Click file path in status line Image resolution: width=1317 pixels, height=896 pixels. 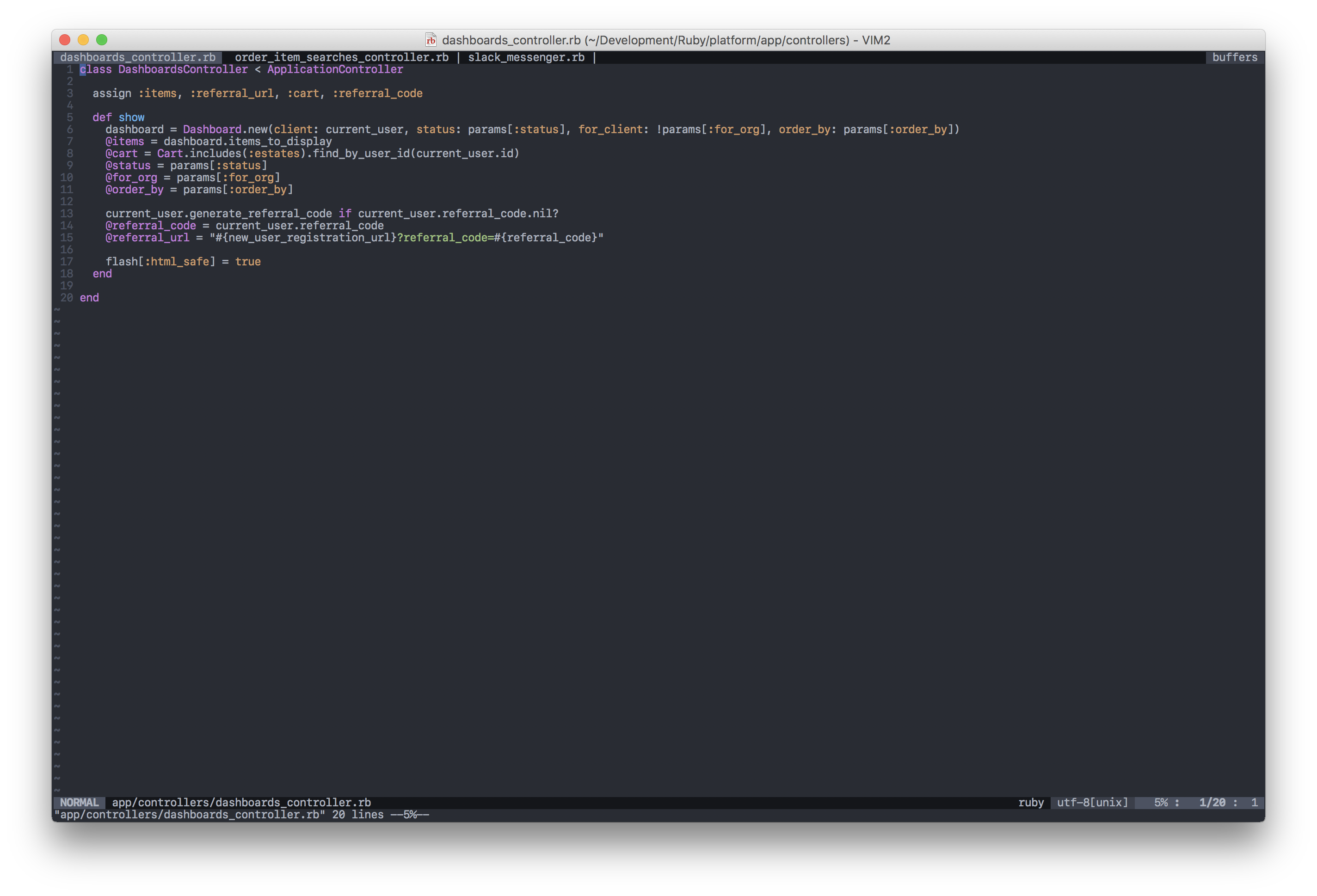241,803
